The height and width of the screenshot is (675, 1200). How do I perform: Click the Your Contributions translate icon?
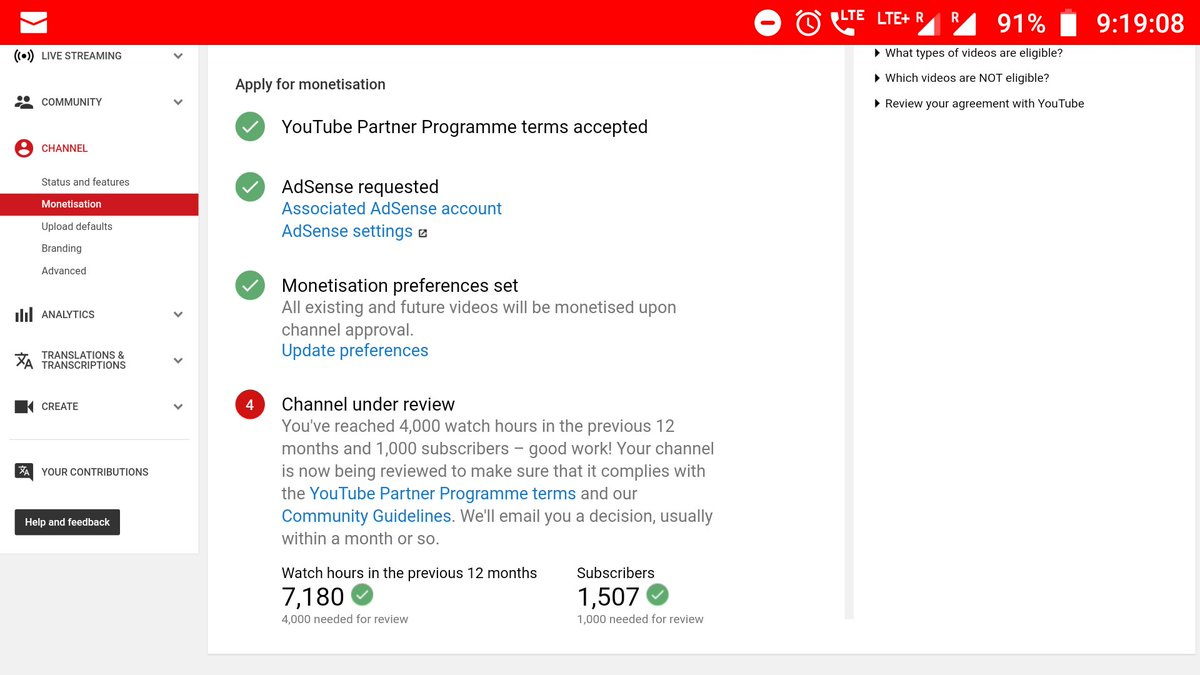tap(24, 472)
